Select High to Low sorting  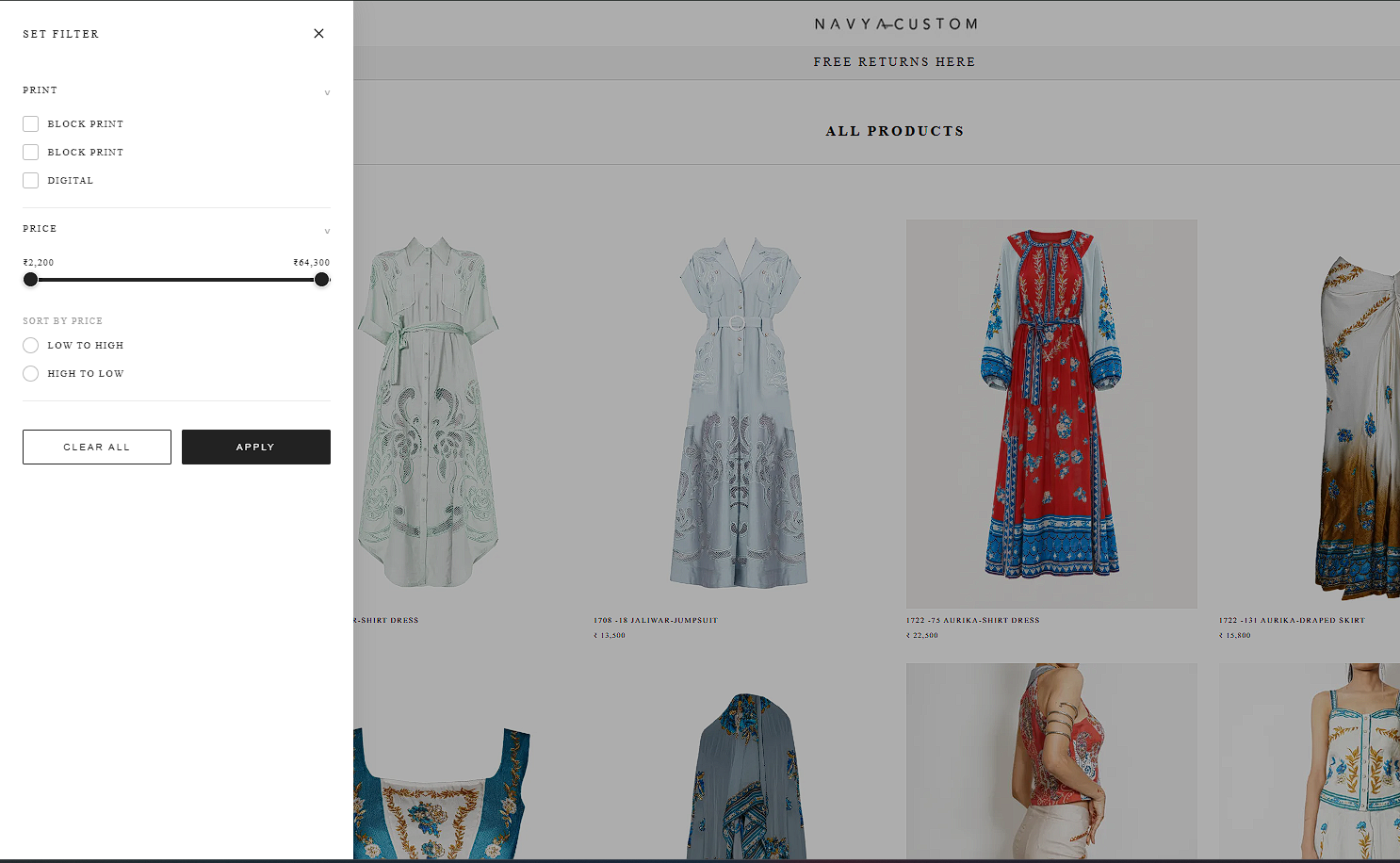click(x=31, y=374)
